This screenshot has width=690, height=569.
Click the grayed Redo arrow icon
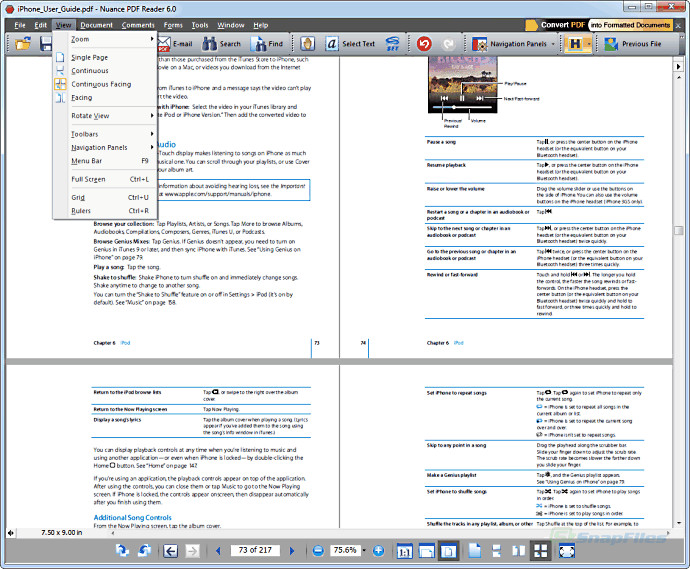coord(448,44)
